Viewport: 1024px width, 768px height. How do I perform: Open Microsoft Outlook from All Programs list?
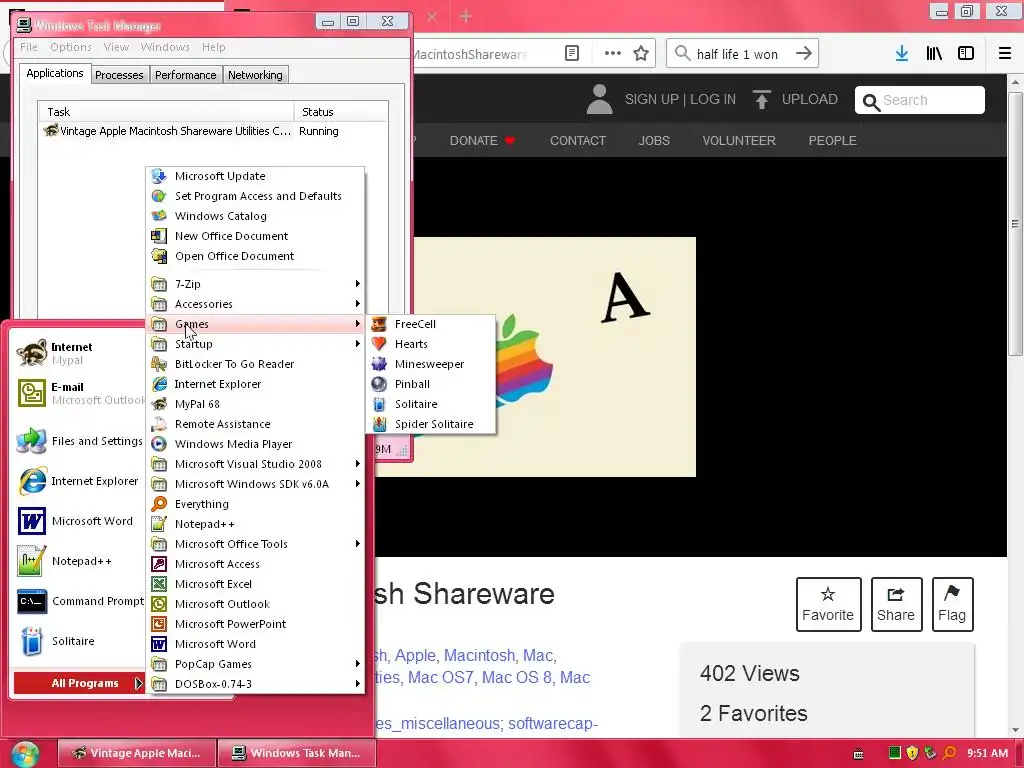(x=255, y=604)
